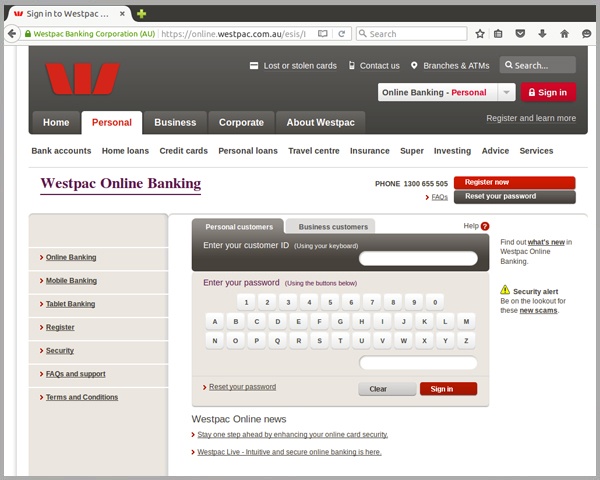Viewport: 600px width, 480px height.
Task: Switch to the Home tab
Action: pos(56,122)
